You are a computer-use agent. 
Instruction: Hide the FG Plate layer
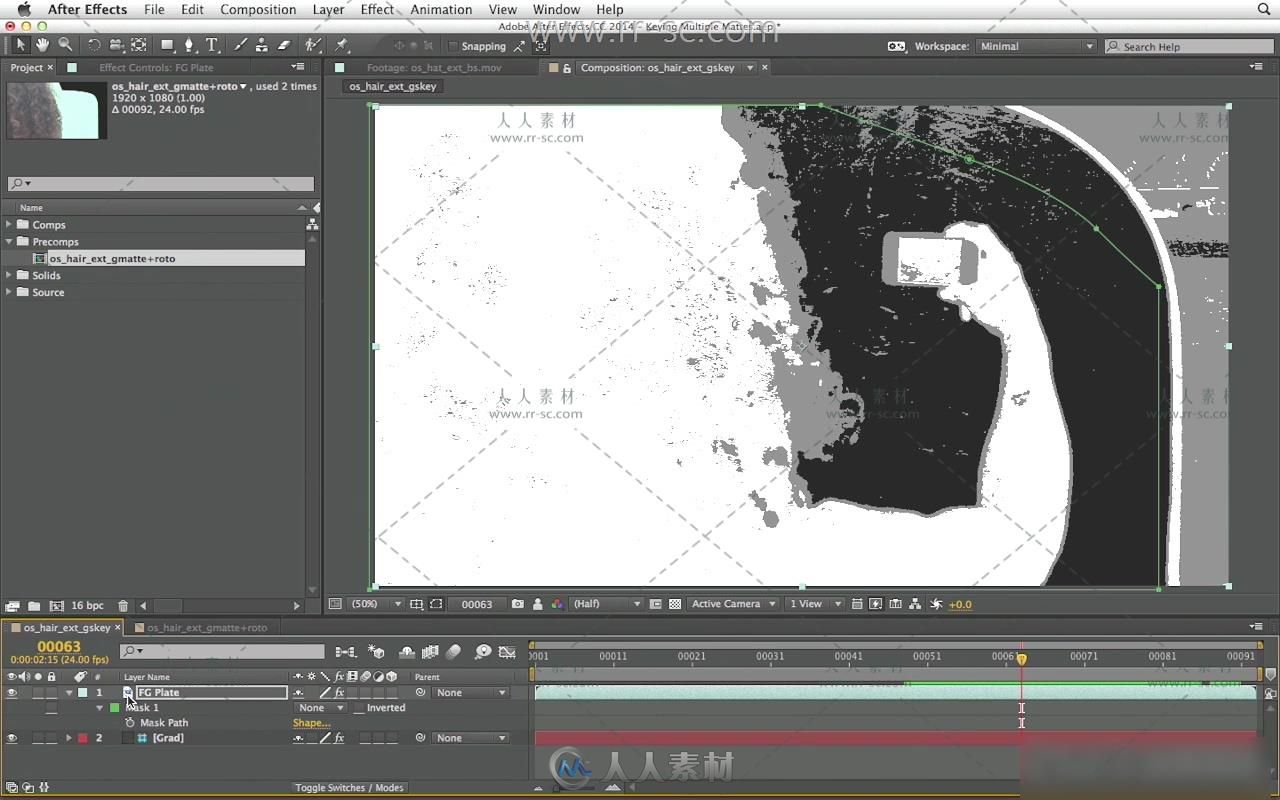[x=12, y=693]
